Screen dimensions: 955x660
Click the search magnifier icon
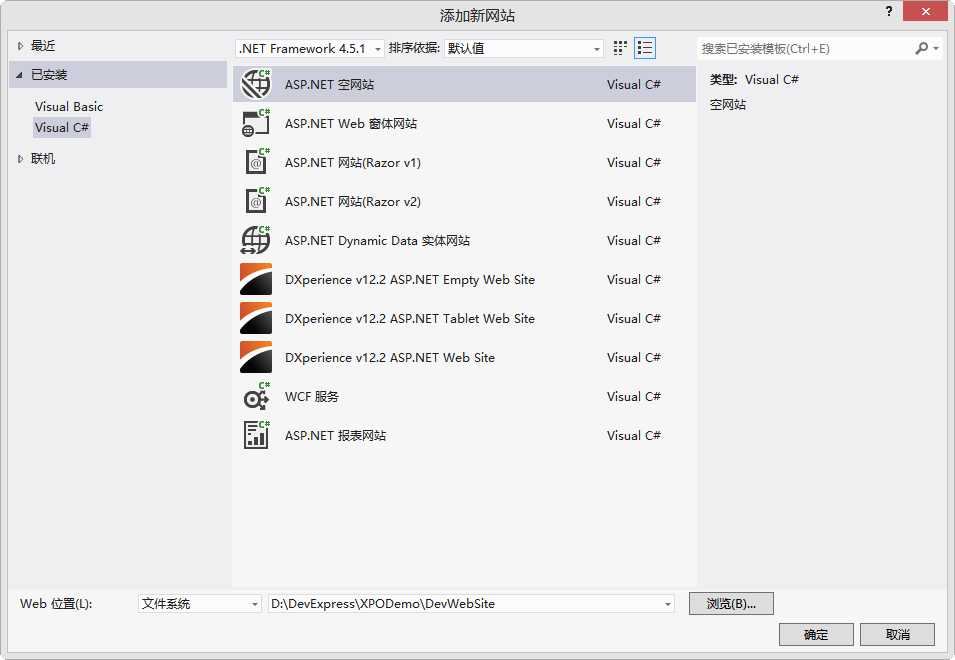[922, 48]
